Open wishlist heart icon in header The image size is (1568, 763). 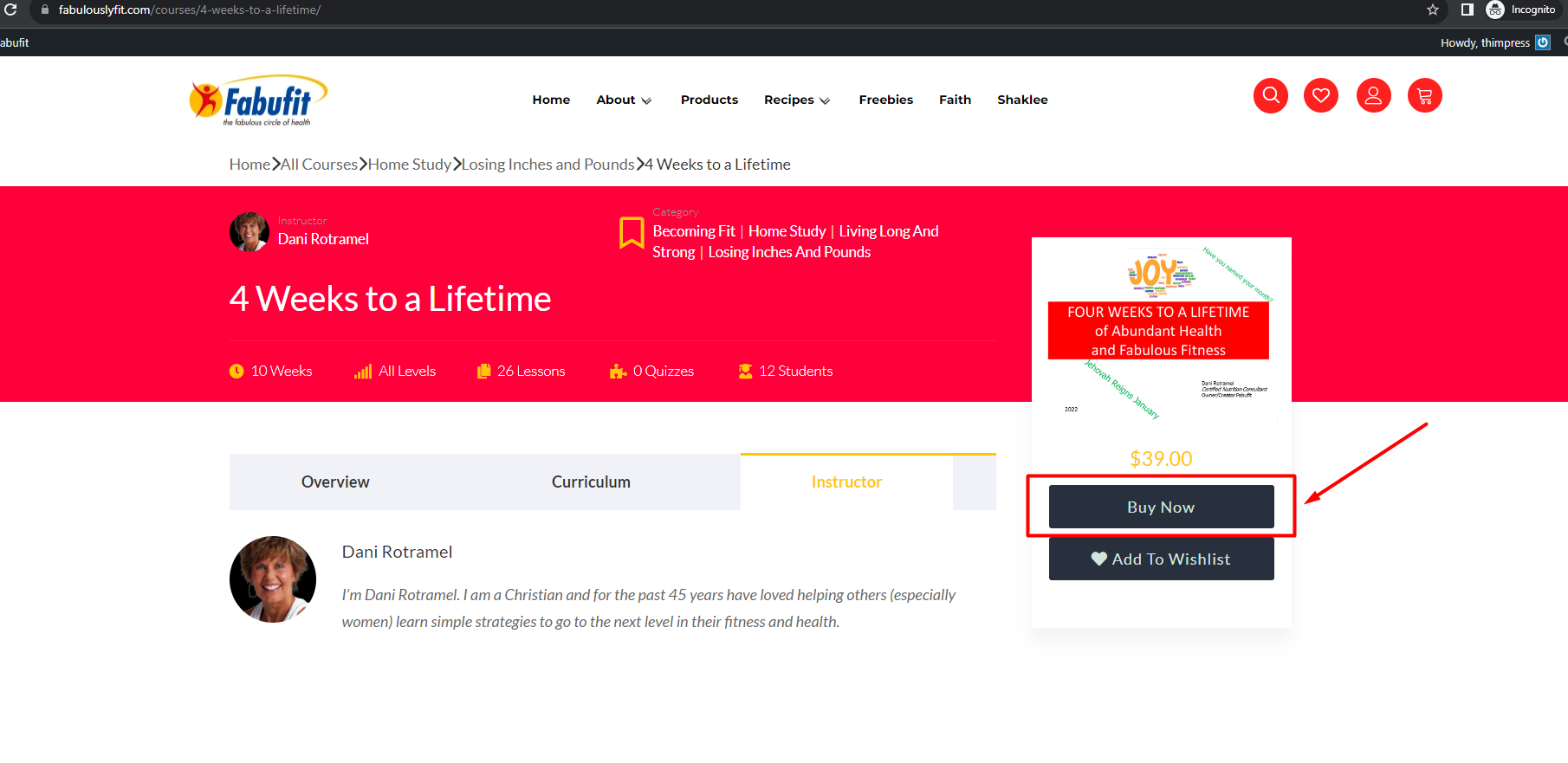click(x=1321, y=95)
